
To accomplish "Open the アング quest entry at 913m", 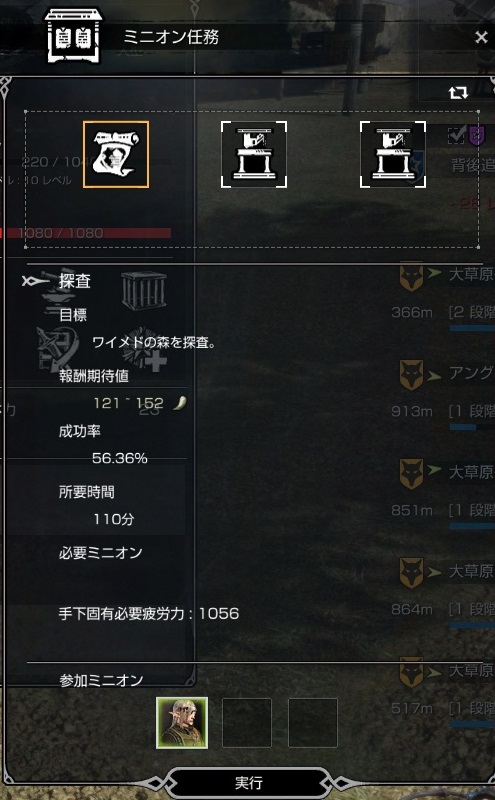I will (x=471, y=373).
